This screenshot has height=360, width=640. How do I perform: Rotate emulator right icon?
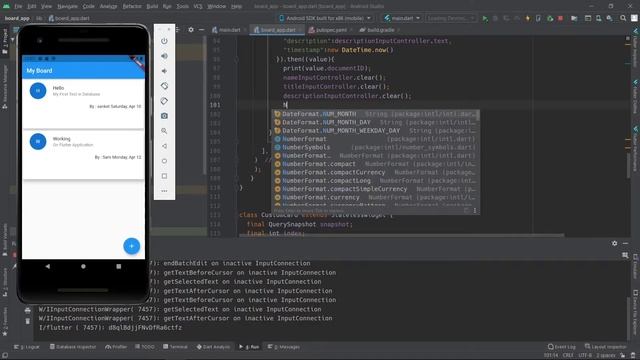pos(164,101)
